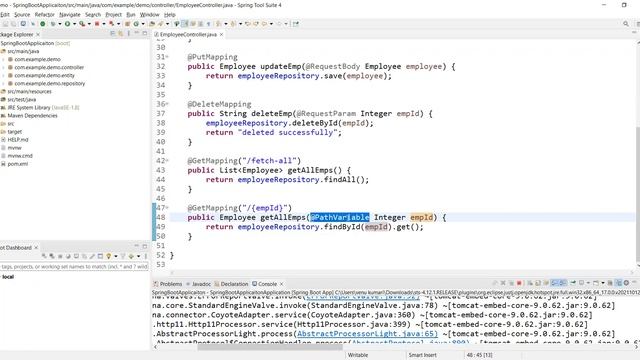
Task: Open dropdown arrow beside lightbulb in Boot Dashboard
Action: [116, 256]
